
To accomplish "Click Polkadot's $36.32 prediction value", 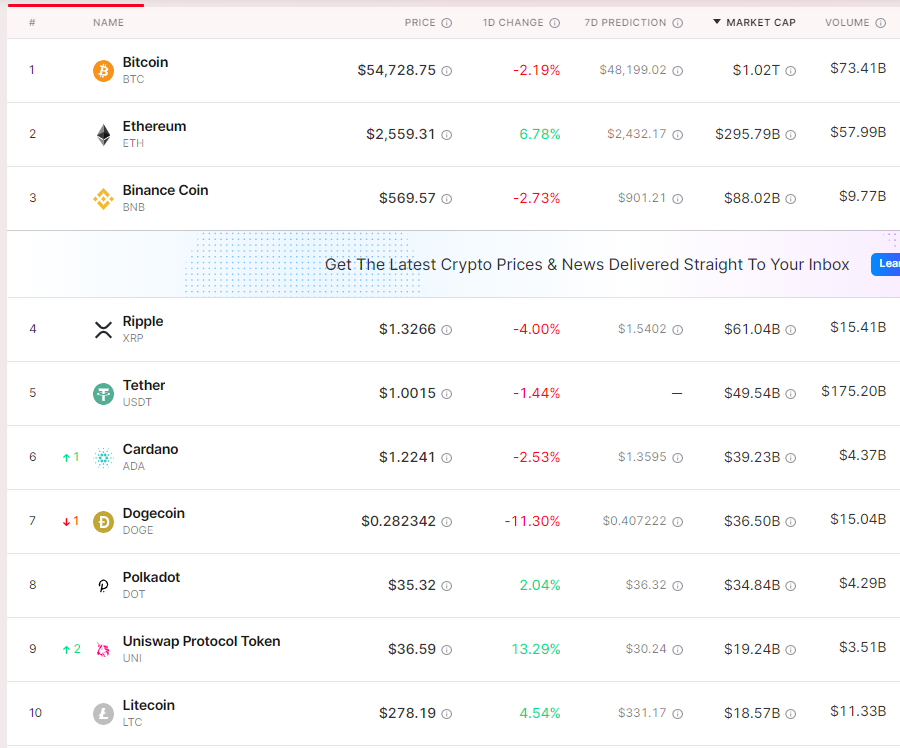I will (646, 585).
